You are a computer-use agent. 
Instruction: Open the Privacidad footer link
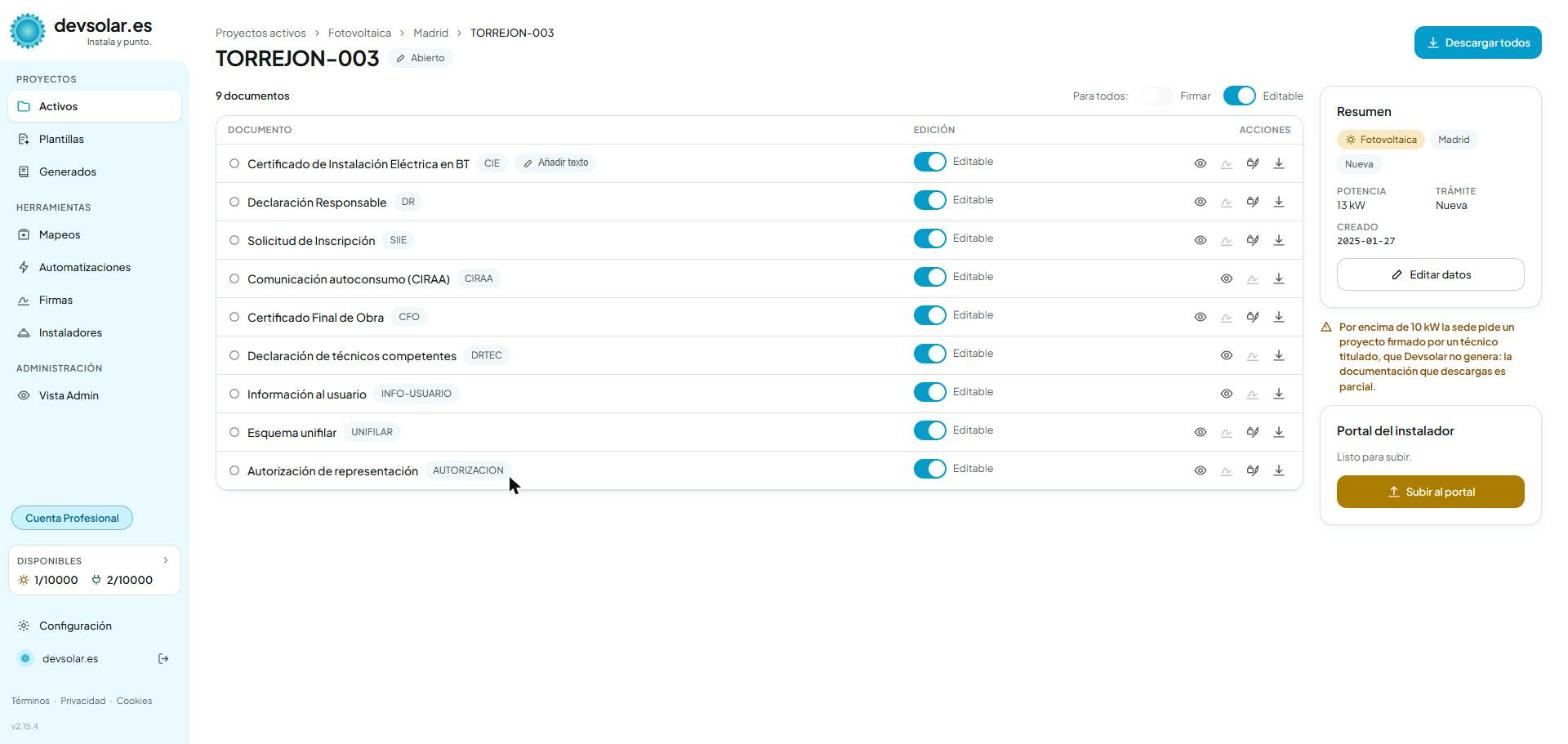pos(83,701)
